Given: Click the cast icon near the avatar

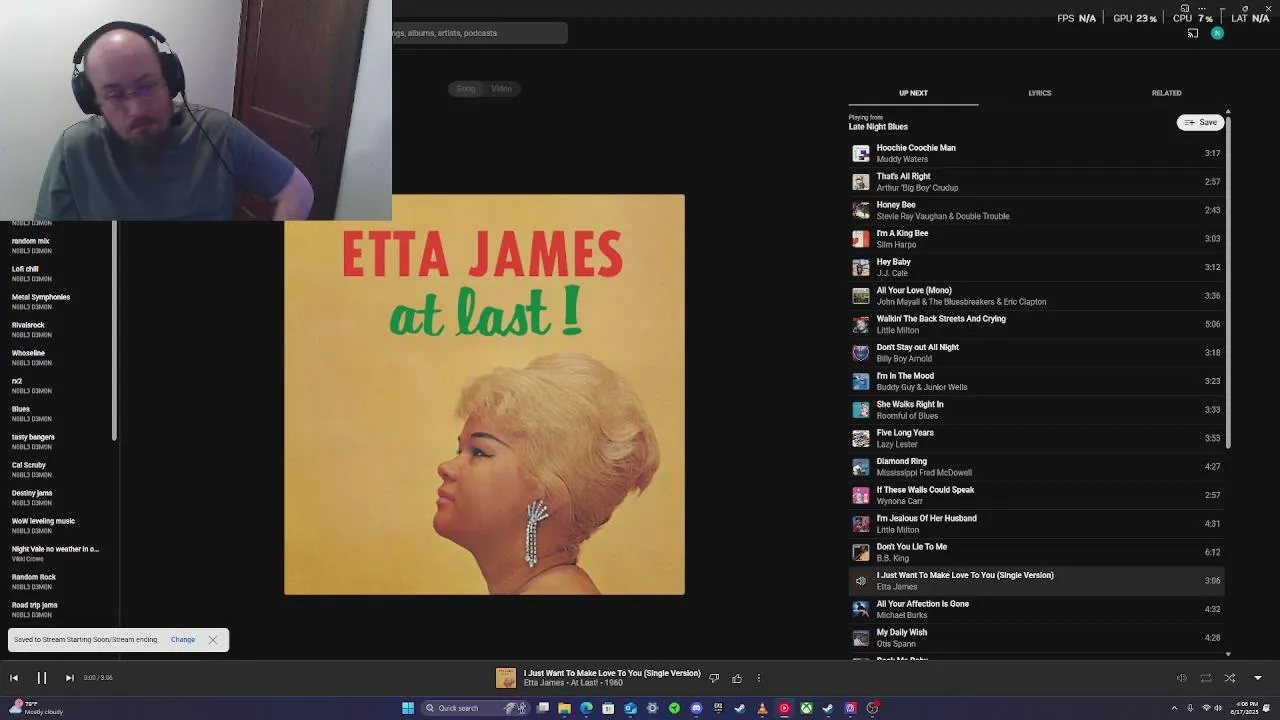Looking at the screenshot, I should click(x=1192, y=33).
